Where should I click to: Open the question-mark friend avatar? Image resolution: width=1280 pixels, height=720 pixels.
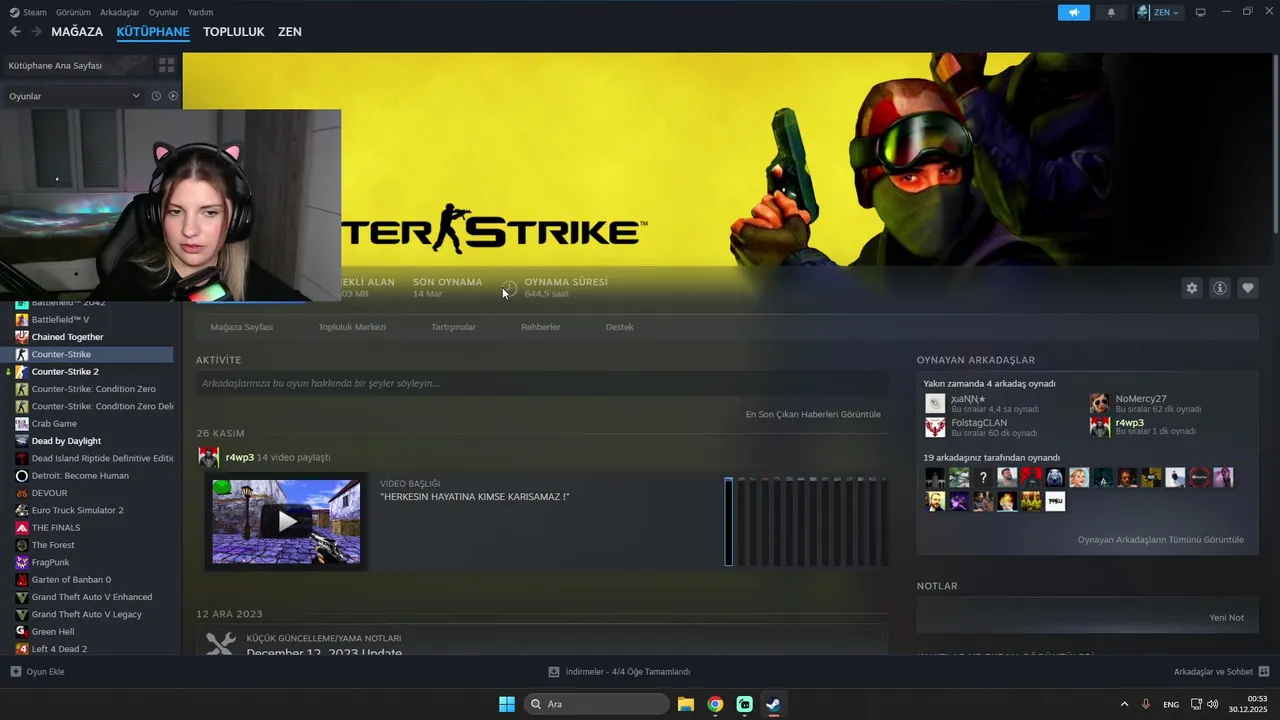click(x=983, y=477)
